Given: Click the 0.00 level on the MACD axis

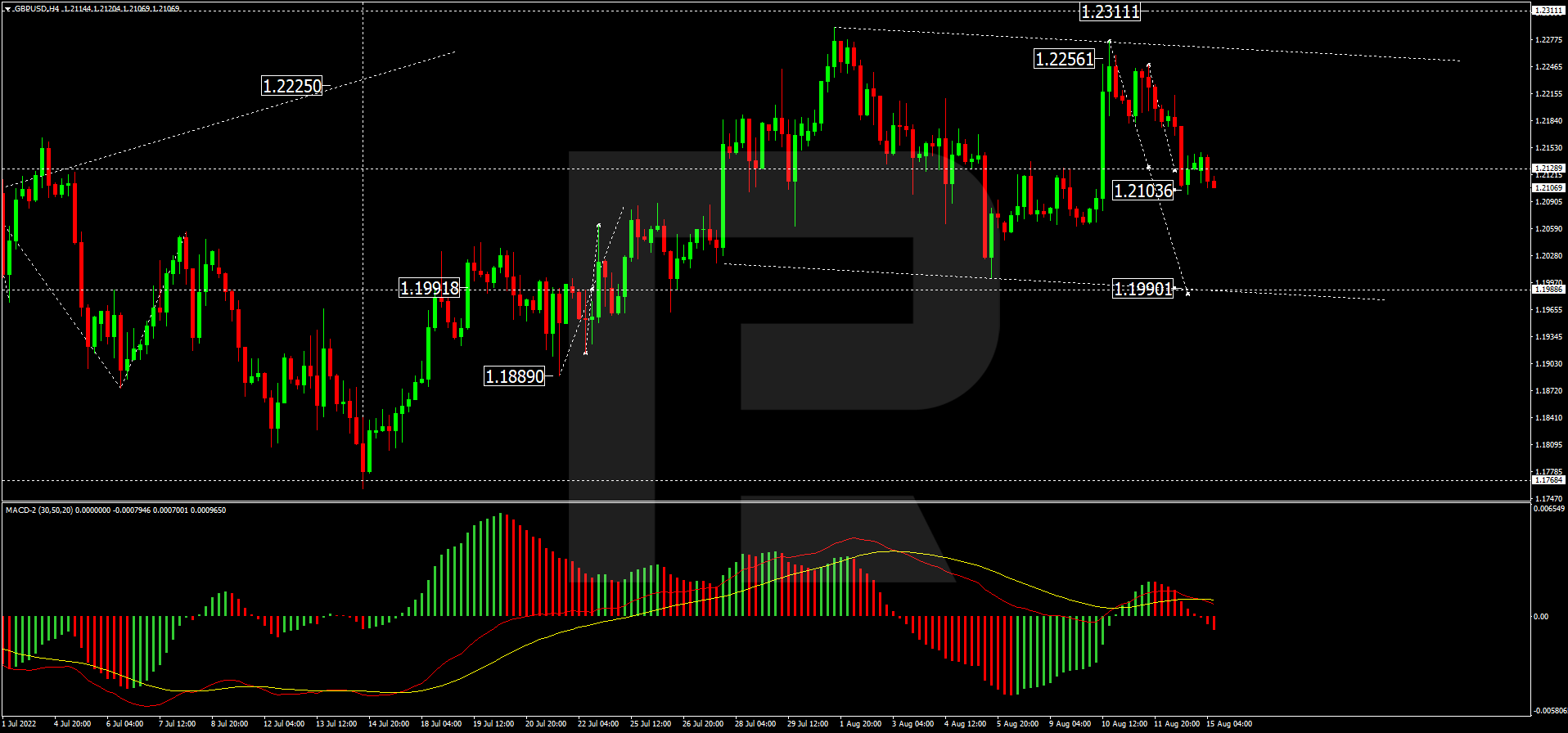Looking at the screenshot, I should 1540,617.
